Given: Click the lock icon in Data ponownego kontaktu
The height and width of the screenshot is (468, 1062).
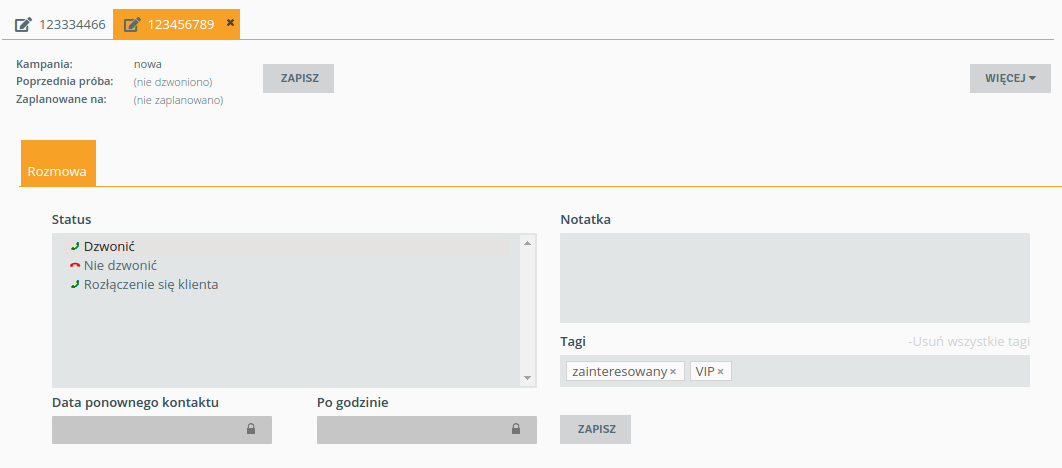Looking at the screenshot, I should [x=251, y=429].
